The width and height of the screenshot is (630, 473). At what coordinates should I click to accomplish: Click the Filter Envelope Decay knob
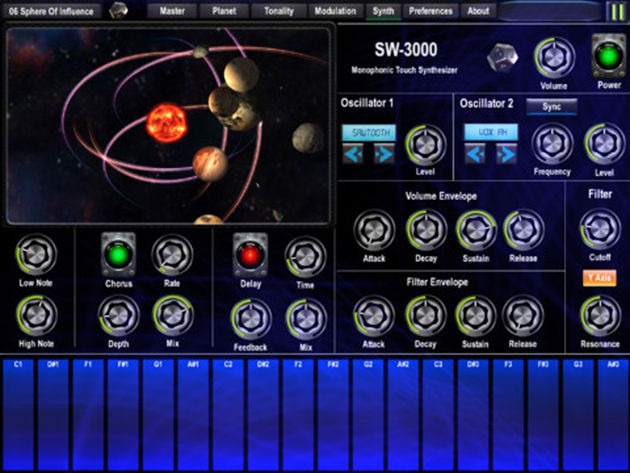click(425, 316)
